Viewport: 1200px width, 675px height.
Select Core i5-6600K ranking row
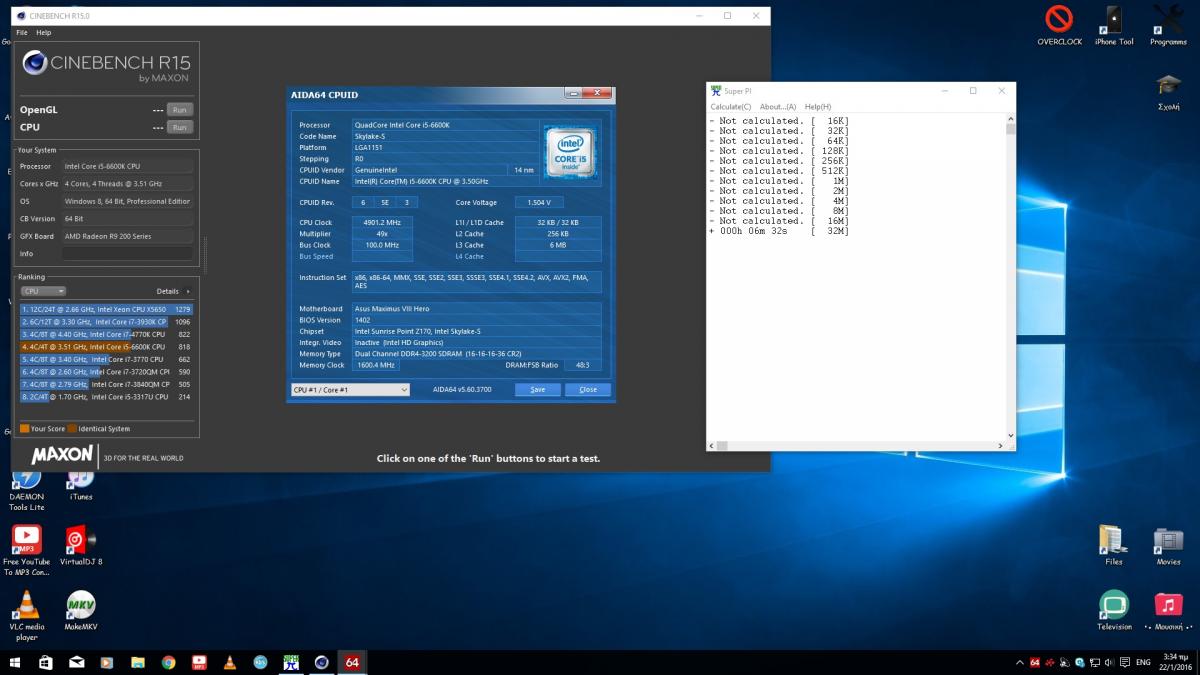coord(106,347)
